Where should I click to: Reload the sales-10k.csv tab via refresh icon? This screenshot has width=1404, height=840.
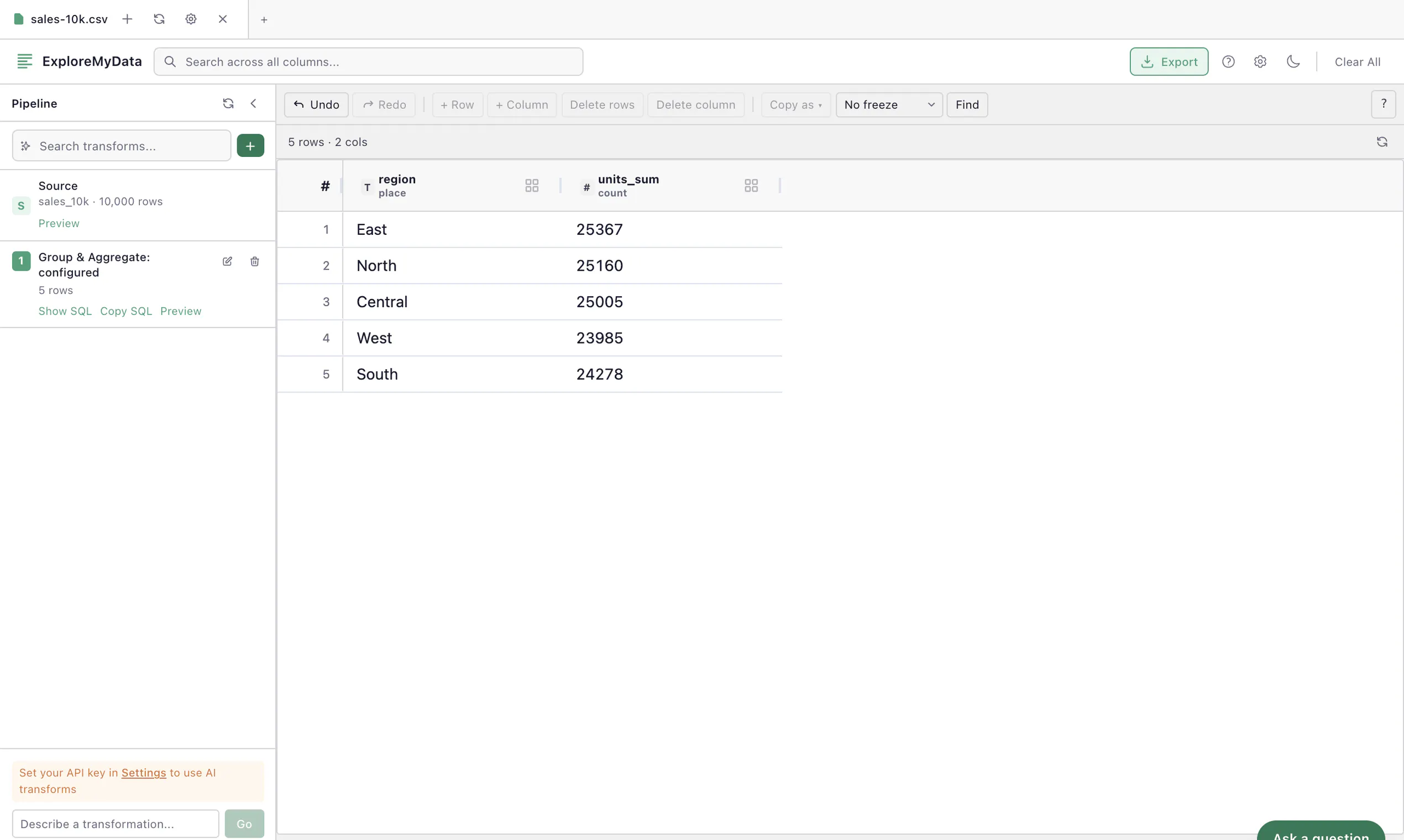[x=159, y=19]
